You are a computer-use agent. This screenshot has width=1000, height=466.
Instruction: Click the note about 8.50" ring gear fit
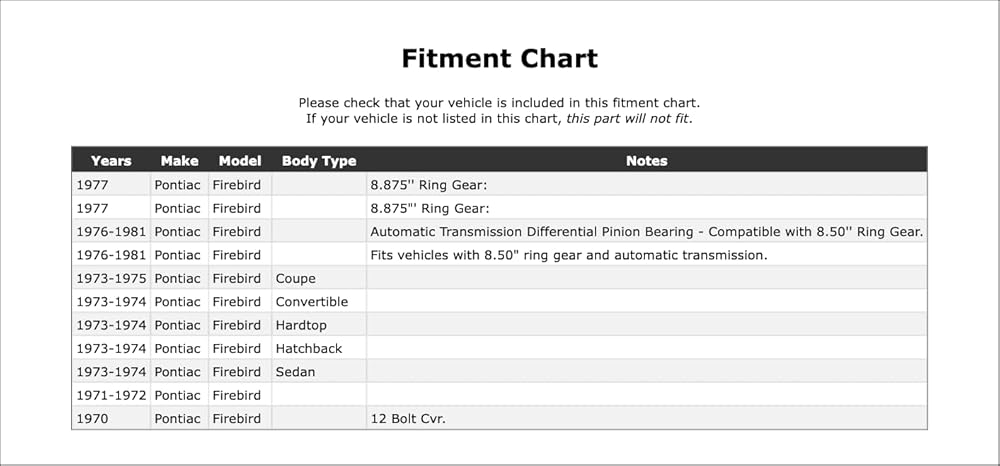point(569,255)
